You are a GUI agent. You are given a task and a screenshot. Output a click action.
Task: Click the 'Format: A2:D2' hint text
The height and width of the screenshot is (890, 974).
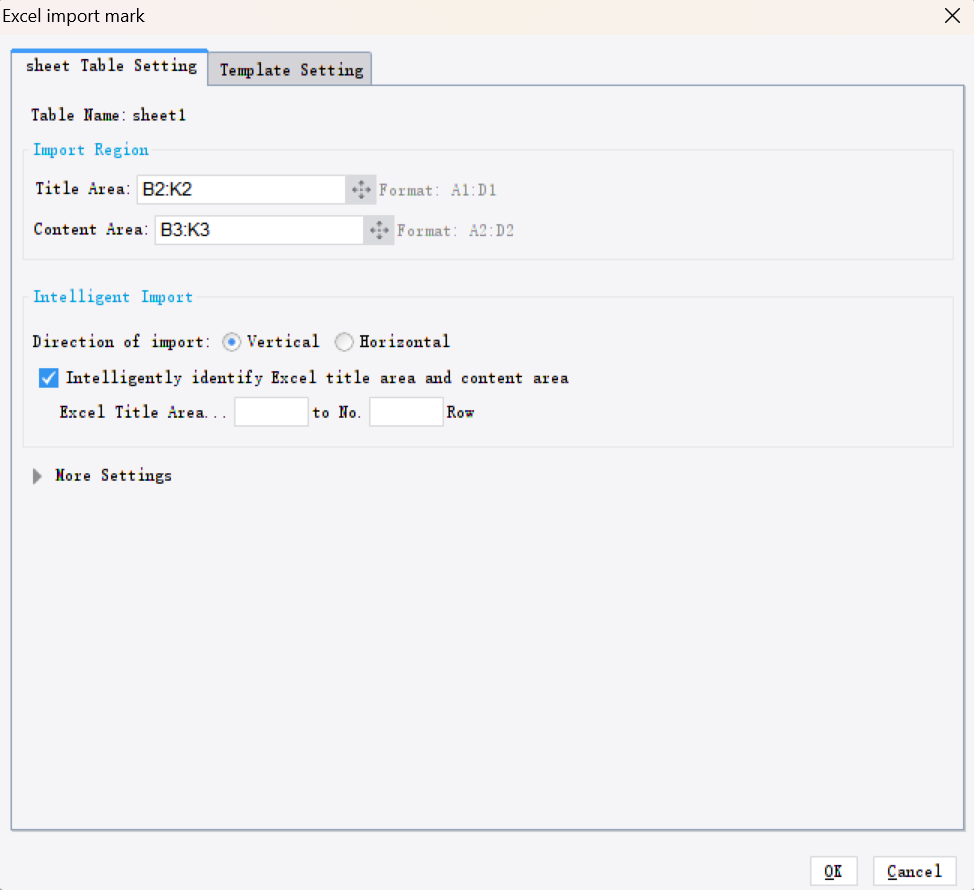pos(456,231)
